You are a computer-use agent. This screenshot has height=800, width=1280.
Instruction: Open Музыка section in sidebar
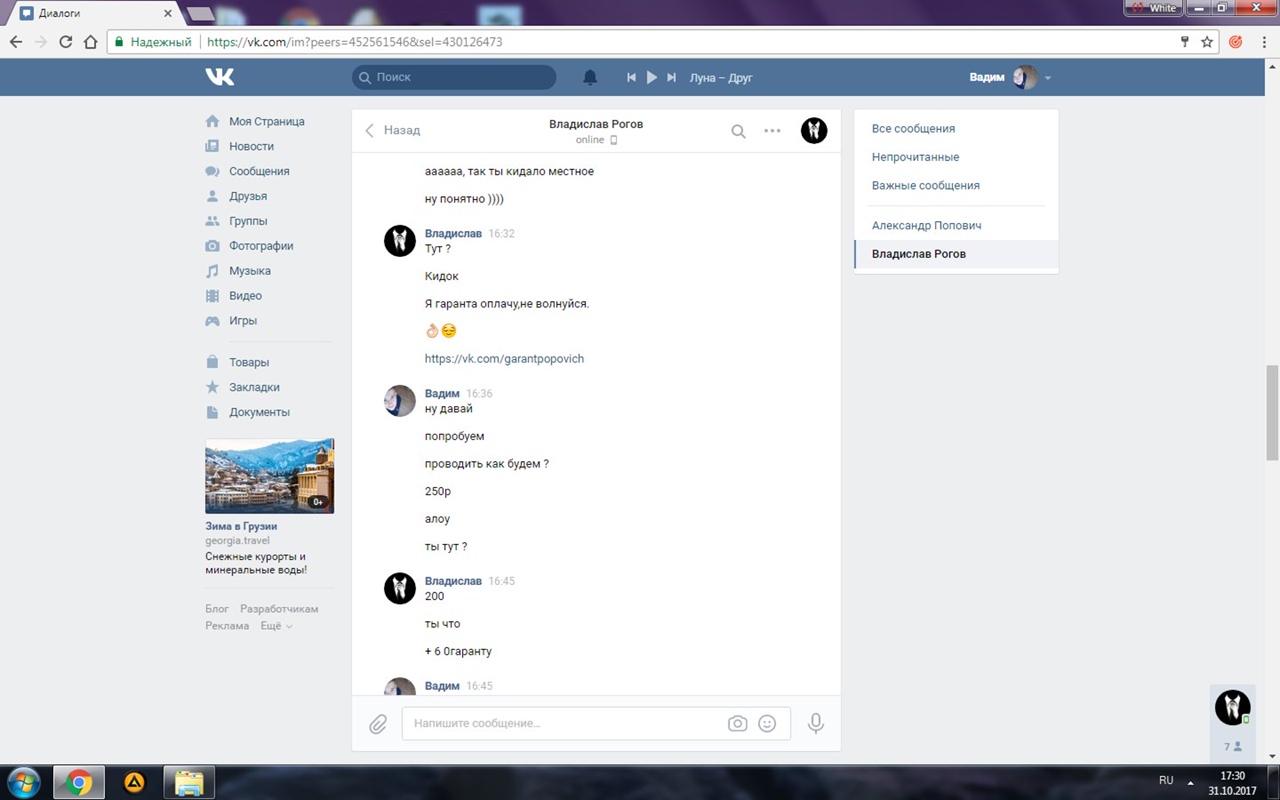tap(249, 271)
